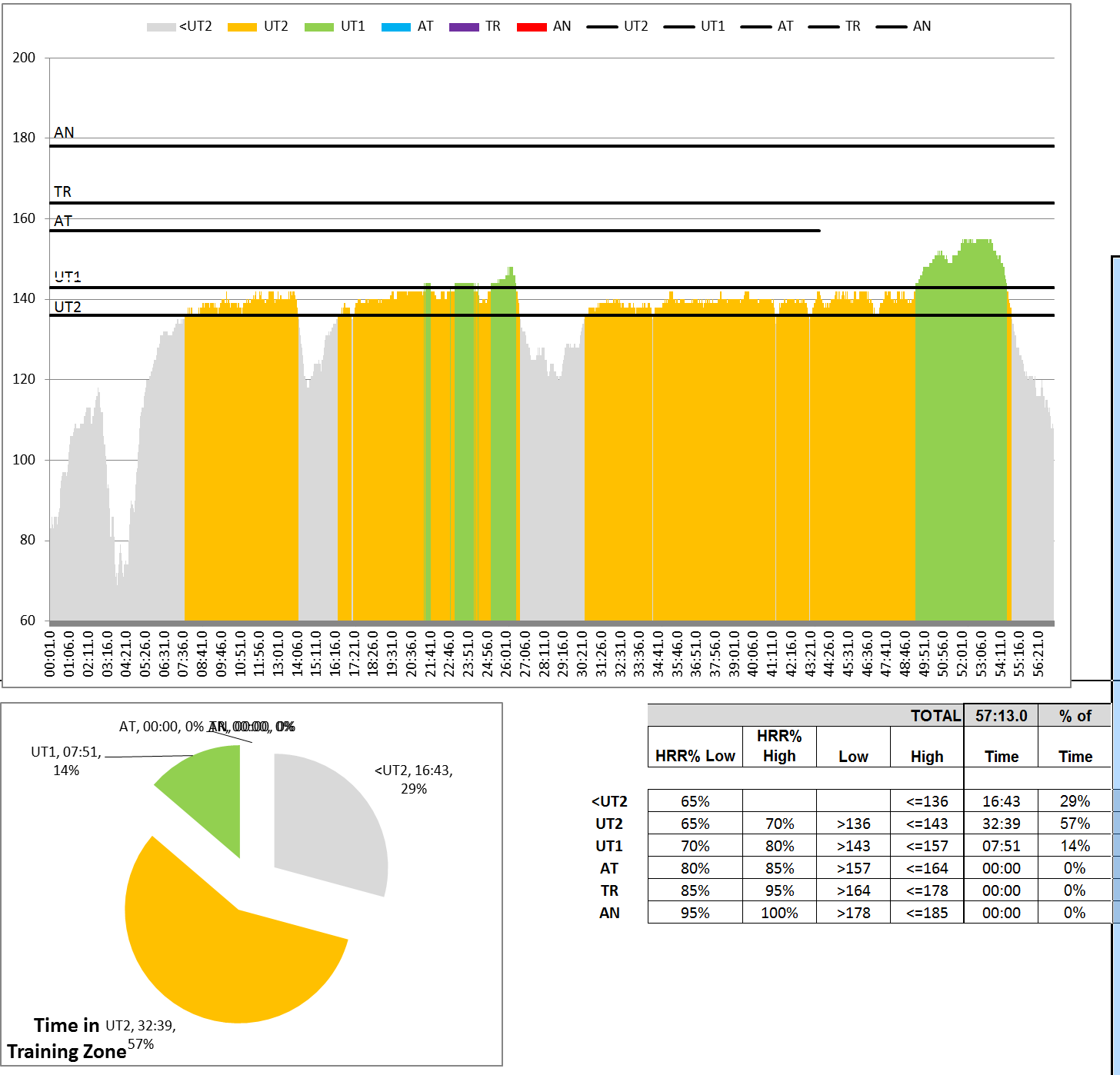Click the "AN" threshold label above the 180 line
Screen dimensions: 1120x1075
[64, 132]
